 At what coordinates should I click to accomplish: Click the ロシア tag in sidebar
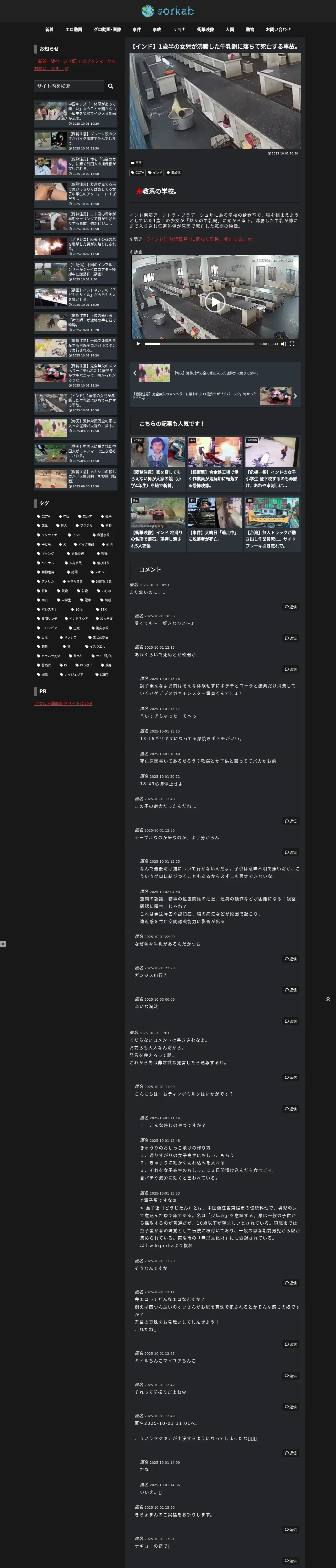[x=85, y=516]
